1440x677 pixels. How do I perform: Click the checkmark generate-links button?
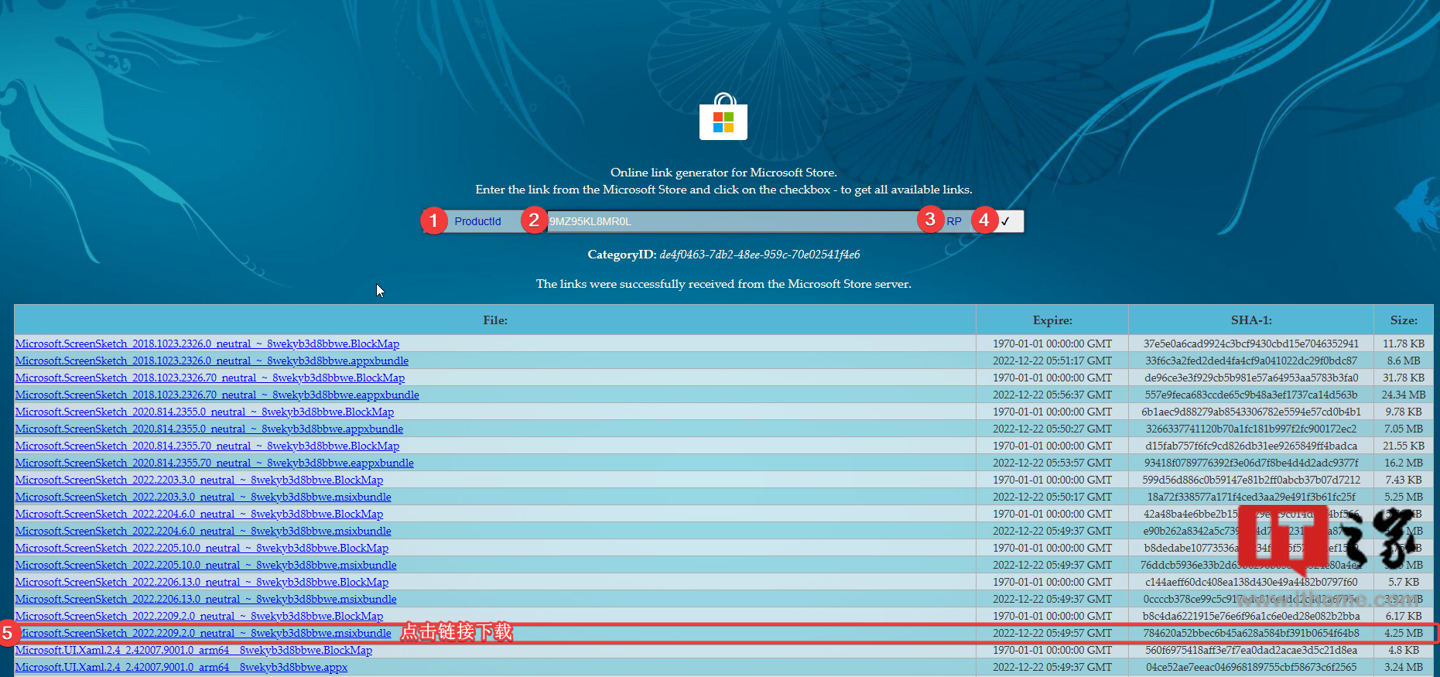pos(1005,221)
